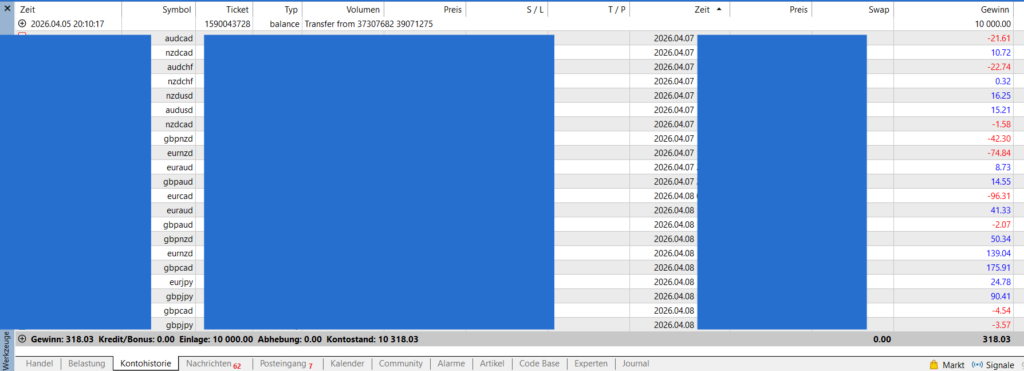Click the 8.73 profit value
The height and width of the screenshot is (371, 1024).
(1003, 167)
